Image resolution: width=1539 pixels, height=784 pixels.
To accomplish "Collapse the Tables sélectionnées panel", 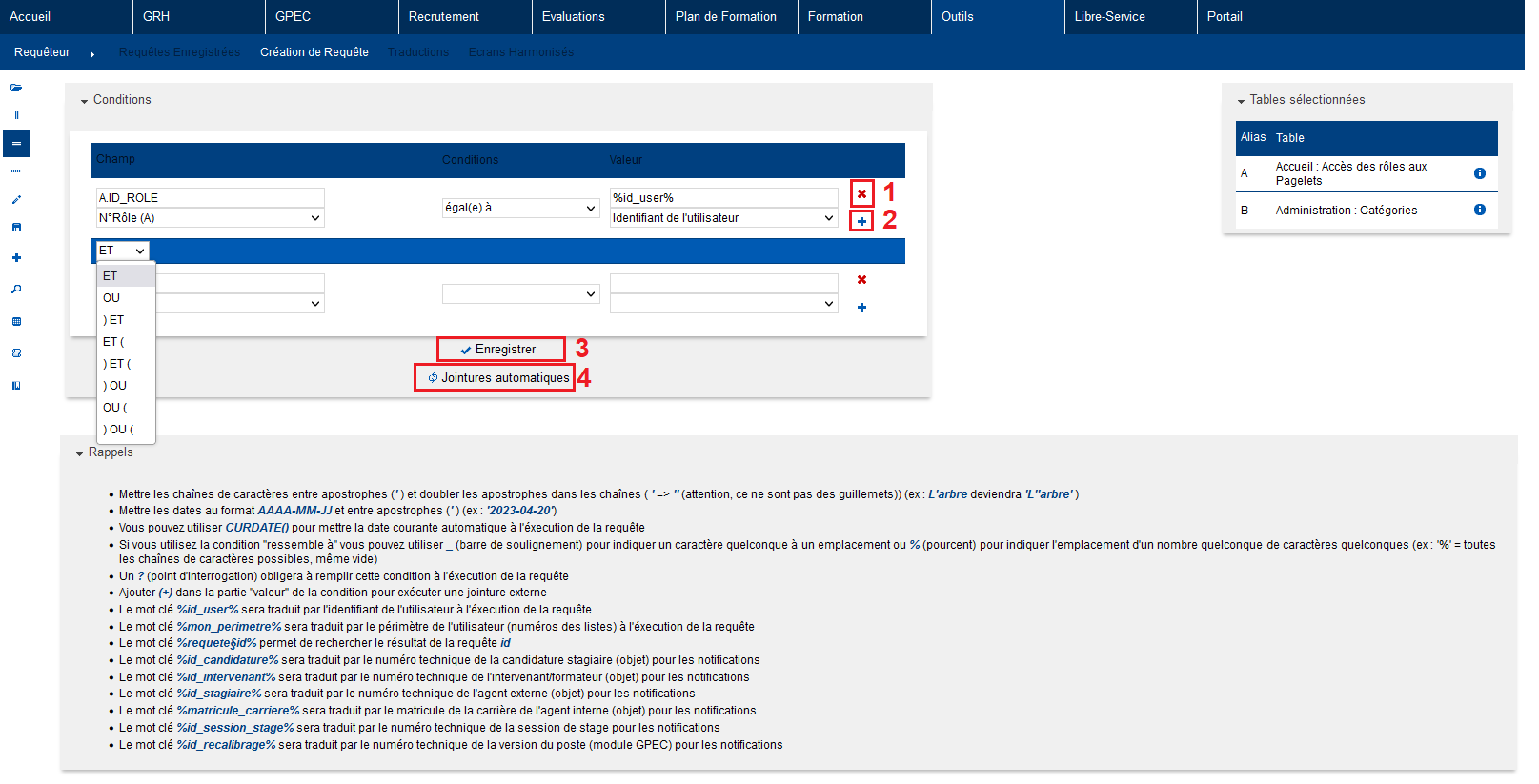I will click(1241, 101).
